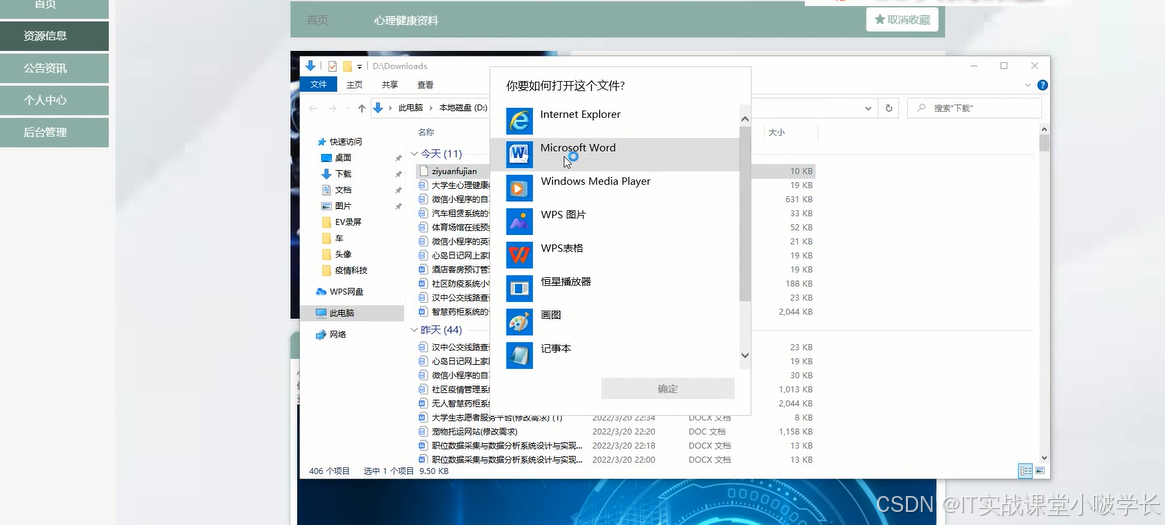The height and width of the screenshot is (525, 1165).
Task: Click the back navigation arrow in Explorer
Action: 313,108
